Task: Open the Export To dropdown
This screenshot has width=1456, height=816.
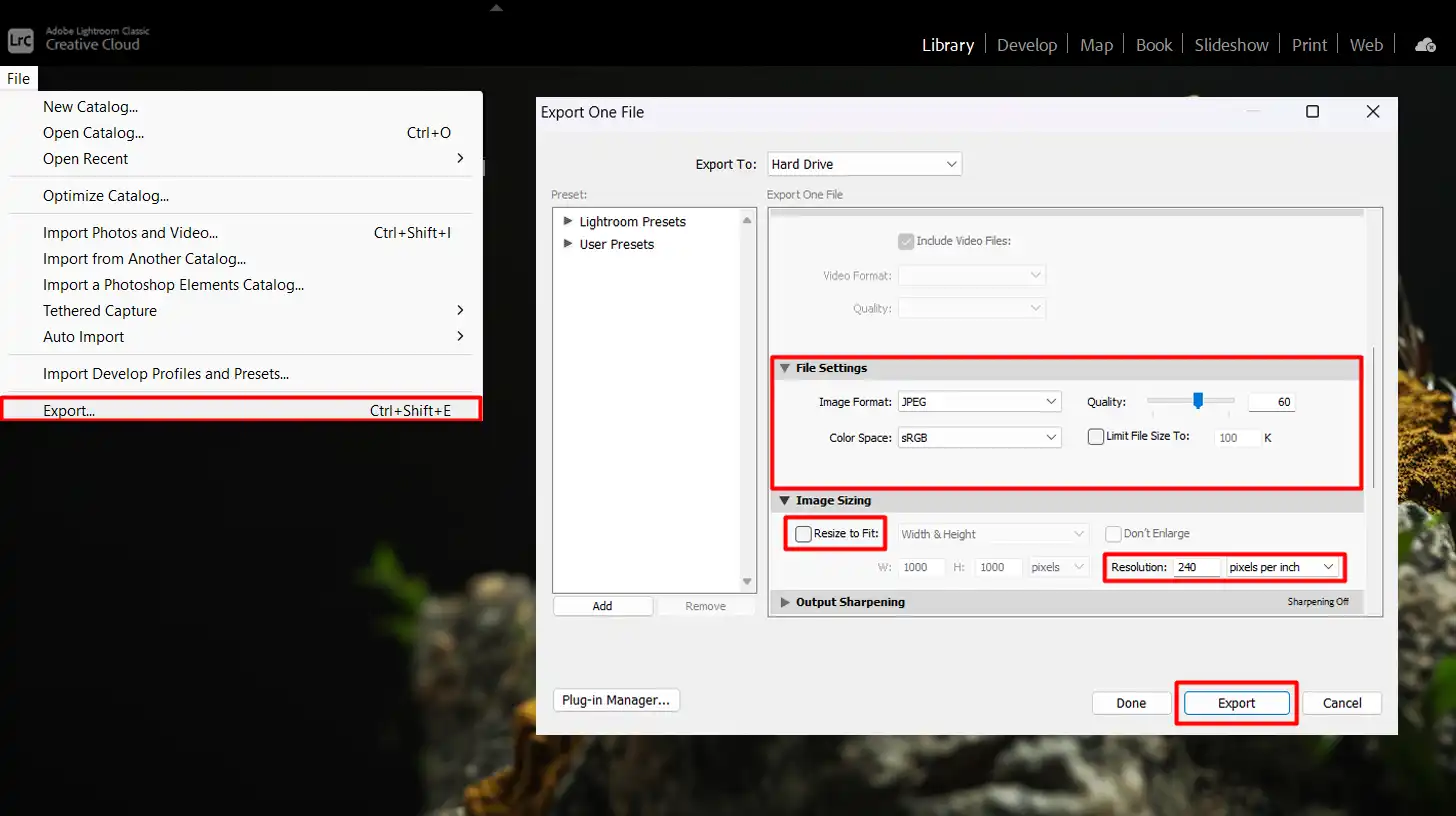Action: click(864, 164)
